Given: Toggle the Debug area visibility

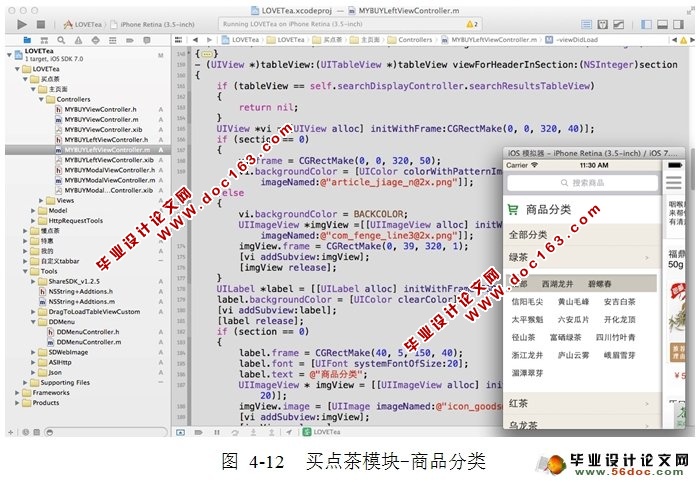Looking at the screenshot, I should pos(662,24).
